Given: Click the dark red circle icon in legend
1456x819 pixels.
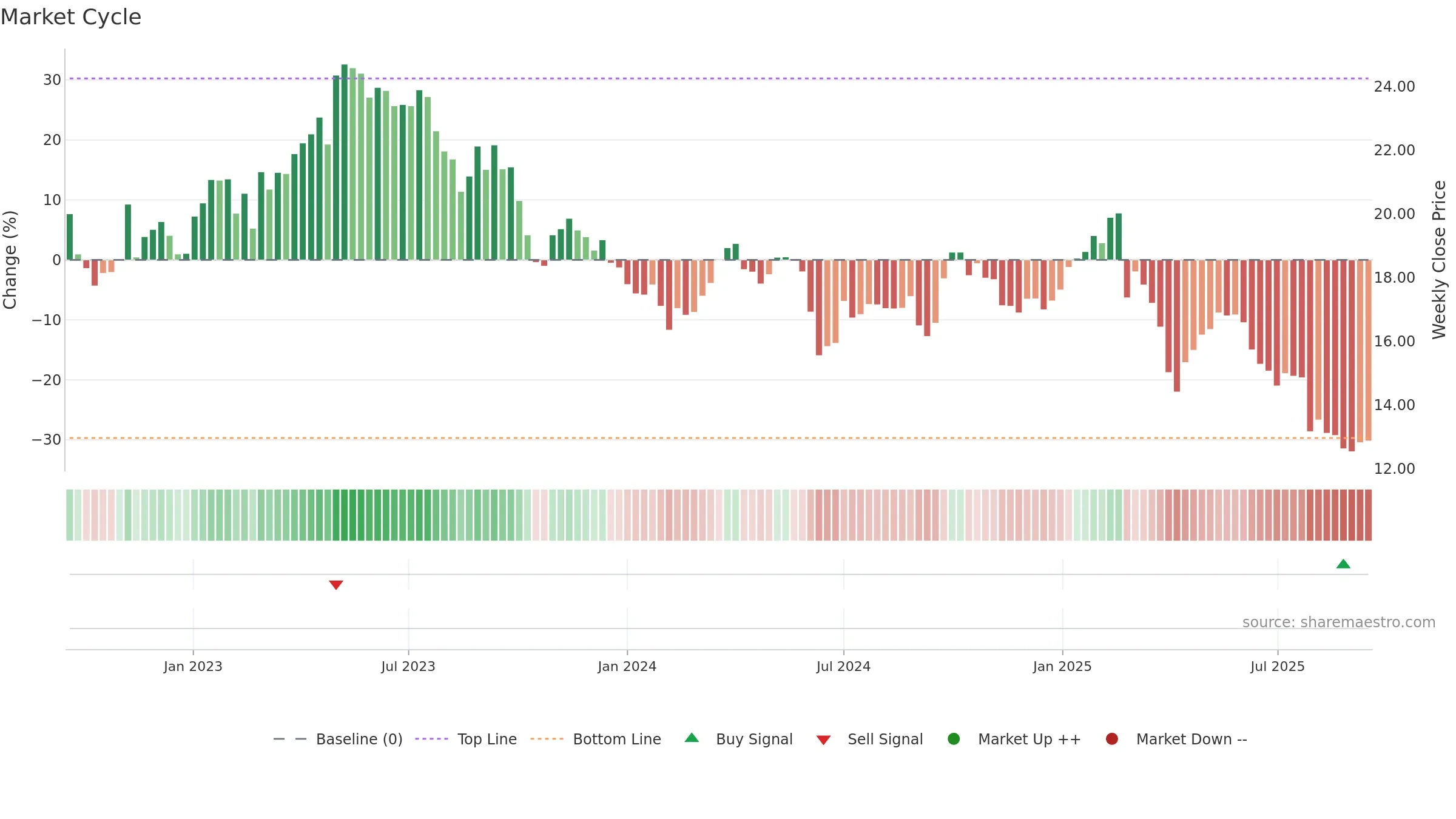Looking at the screenshot, I should [x=1112, y=739].
